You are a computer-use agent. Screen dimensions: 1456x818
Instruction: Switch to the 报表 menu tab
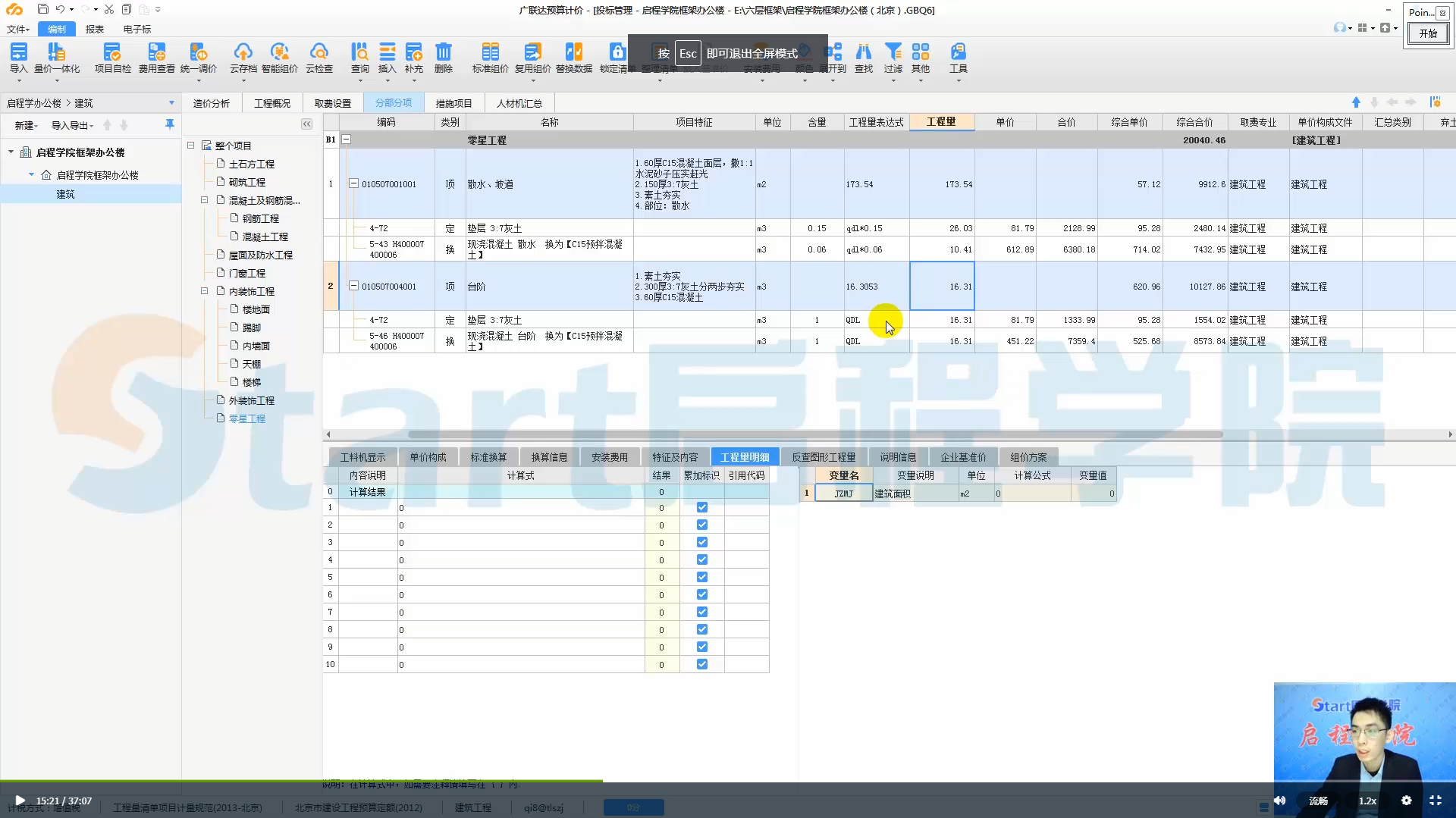point(95,29)
